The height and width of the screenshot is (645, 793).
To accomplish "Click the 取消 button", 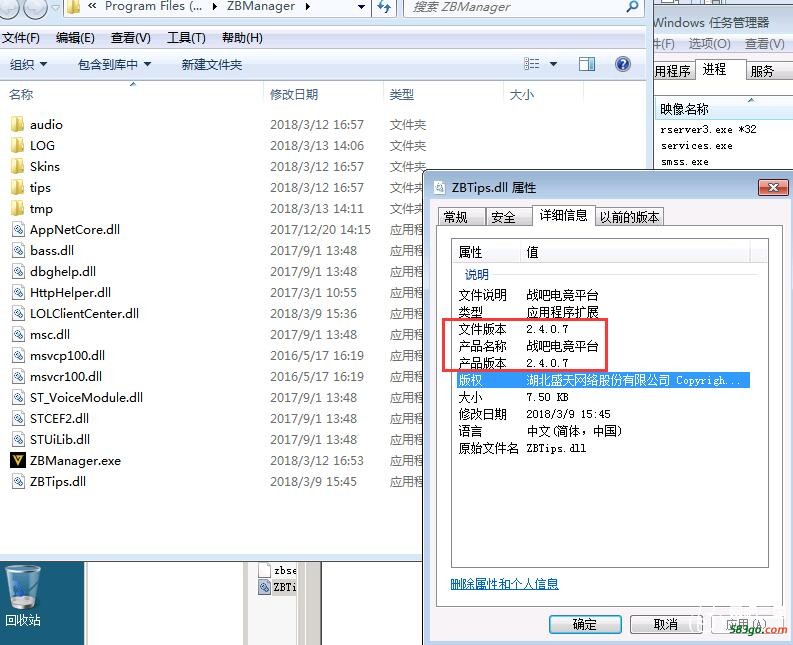I will coord(666,624).
